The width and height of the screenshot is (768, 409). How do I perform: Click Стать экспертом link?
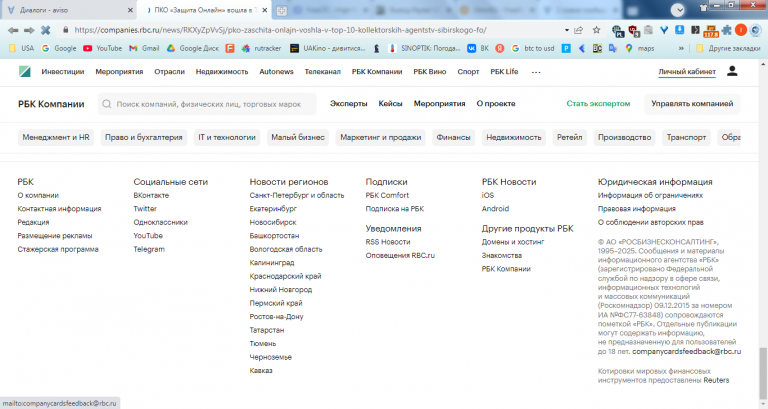coord(598,103)
